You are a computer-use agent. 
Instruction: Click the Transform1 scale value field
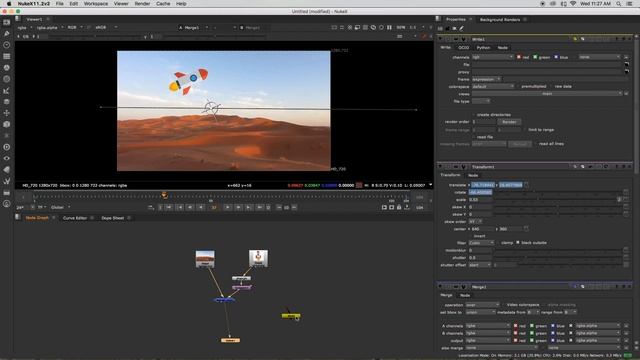(x=481, y=200)
